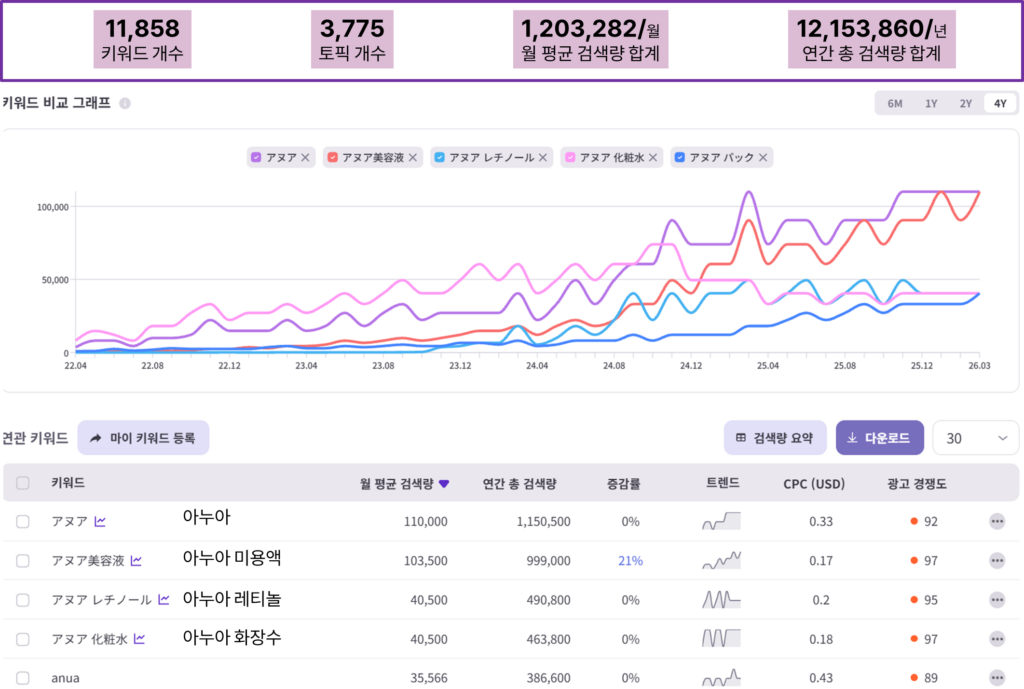
Task: Click the 3,775 토픽 개수 stat
Action: 352,39
